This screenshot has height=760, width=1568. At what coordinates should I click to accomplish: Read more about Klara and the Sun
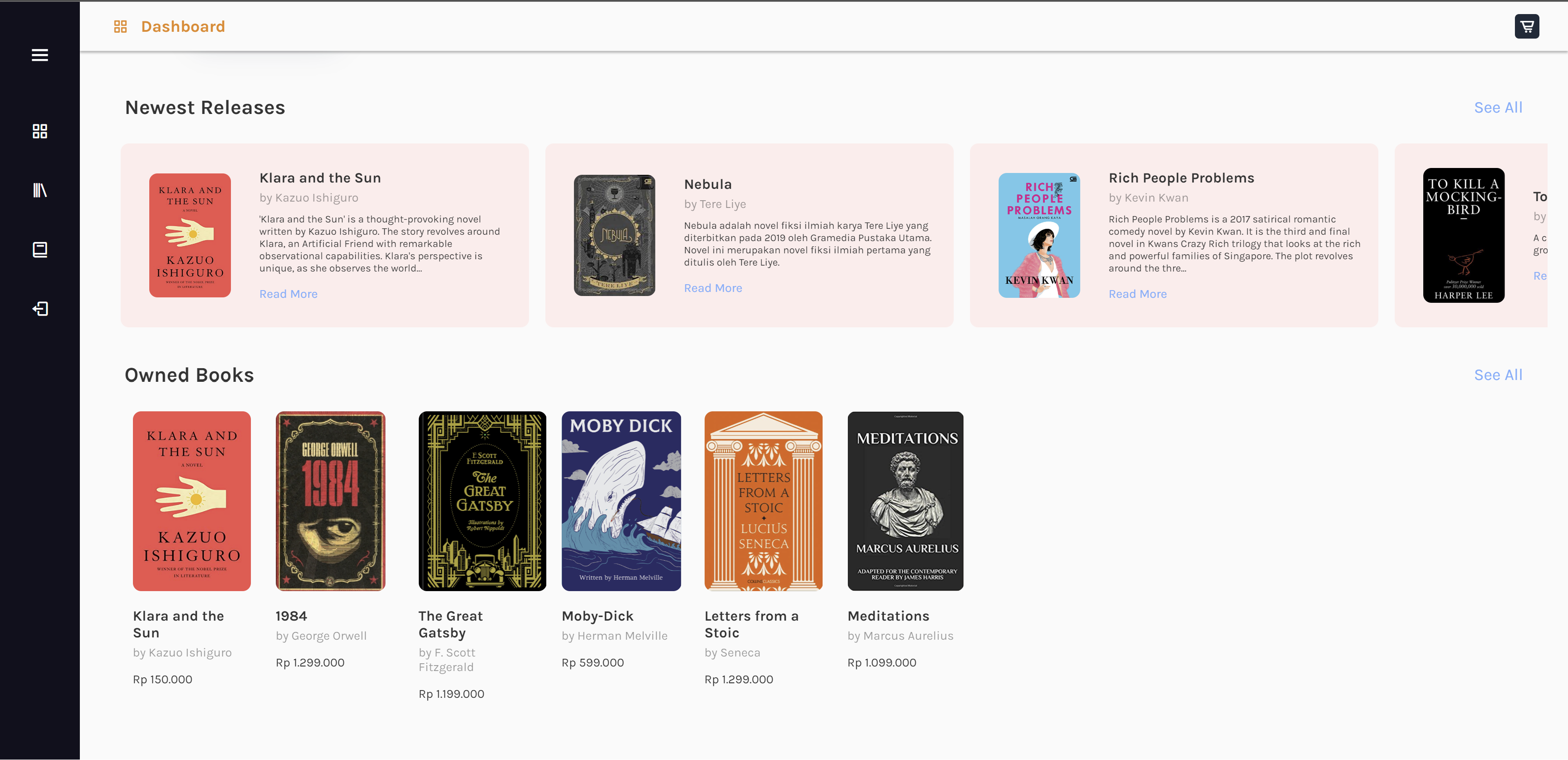[x=289, y=294]
